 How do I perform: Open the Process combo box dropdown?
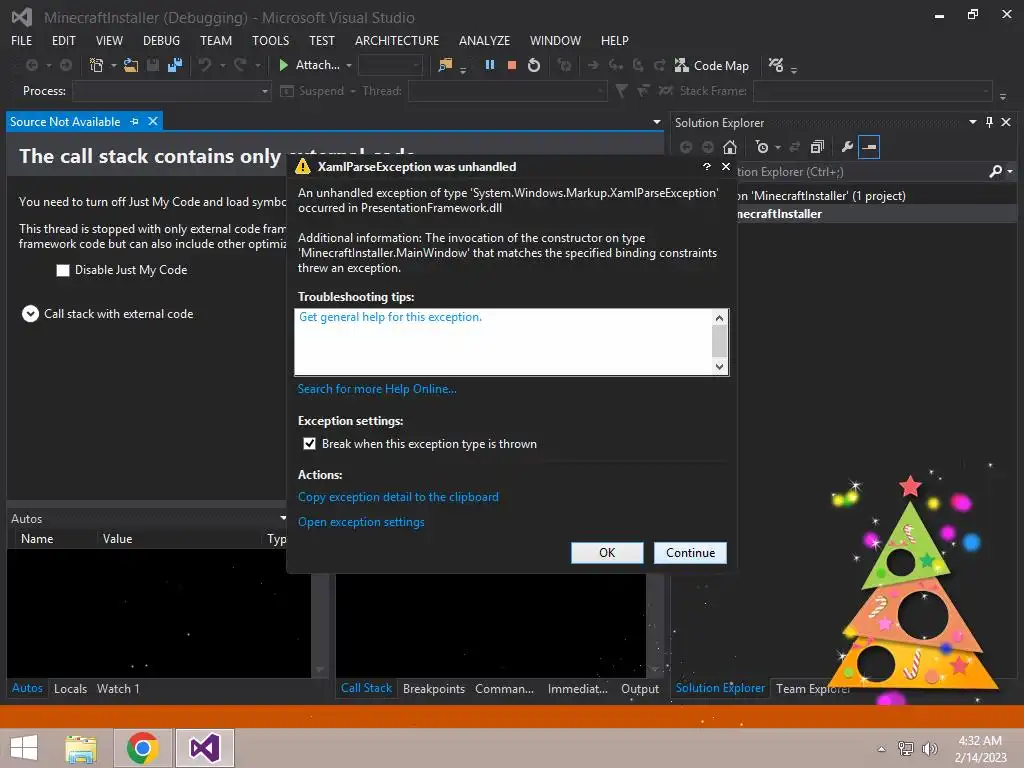(264, 91)
